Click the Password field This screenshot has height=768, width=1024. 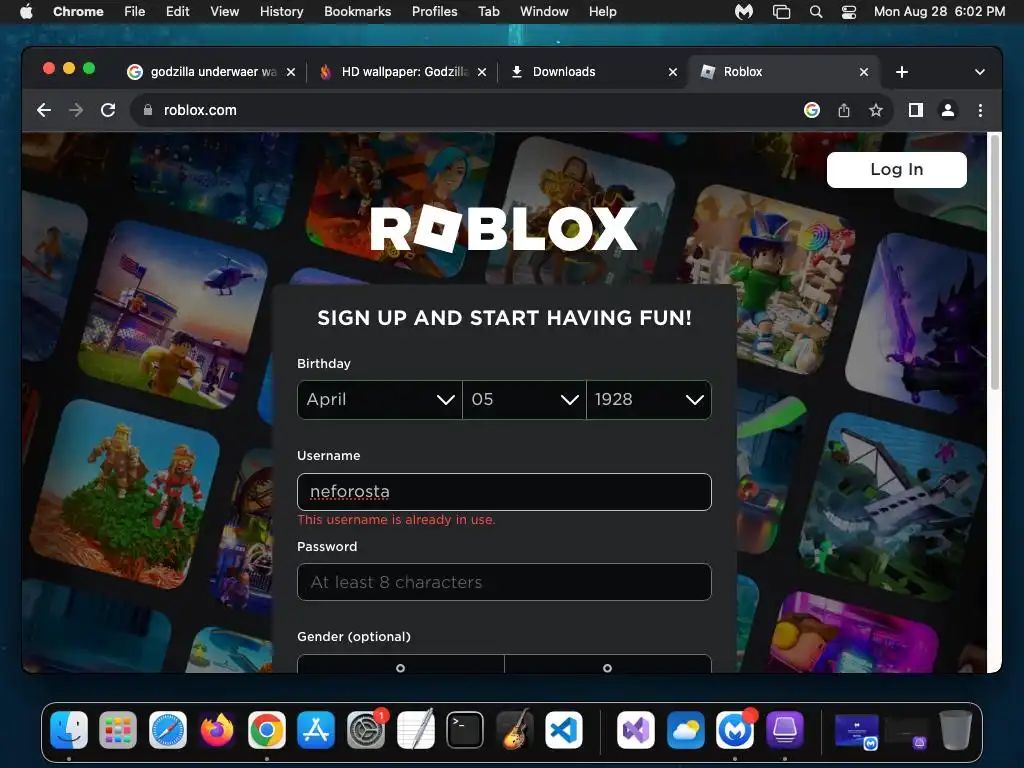click(x=504, y=582)
